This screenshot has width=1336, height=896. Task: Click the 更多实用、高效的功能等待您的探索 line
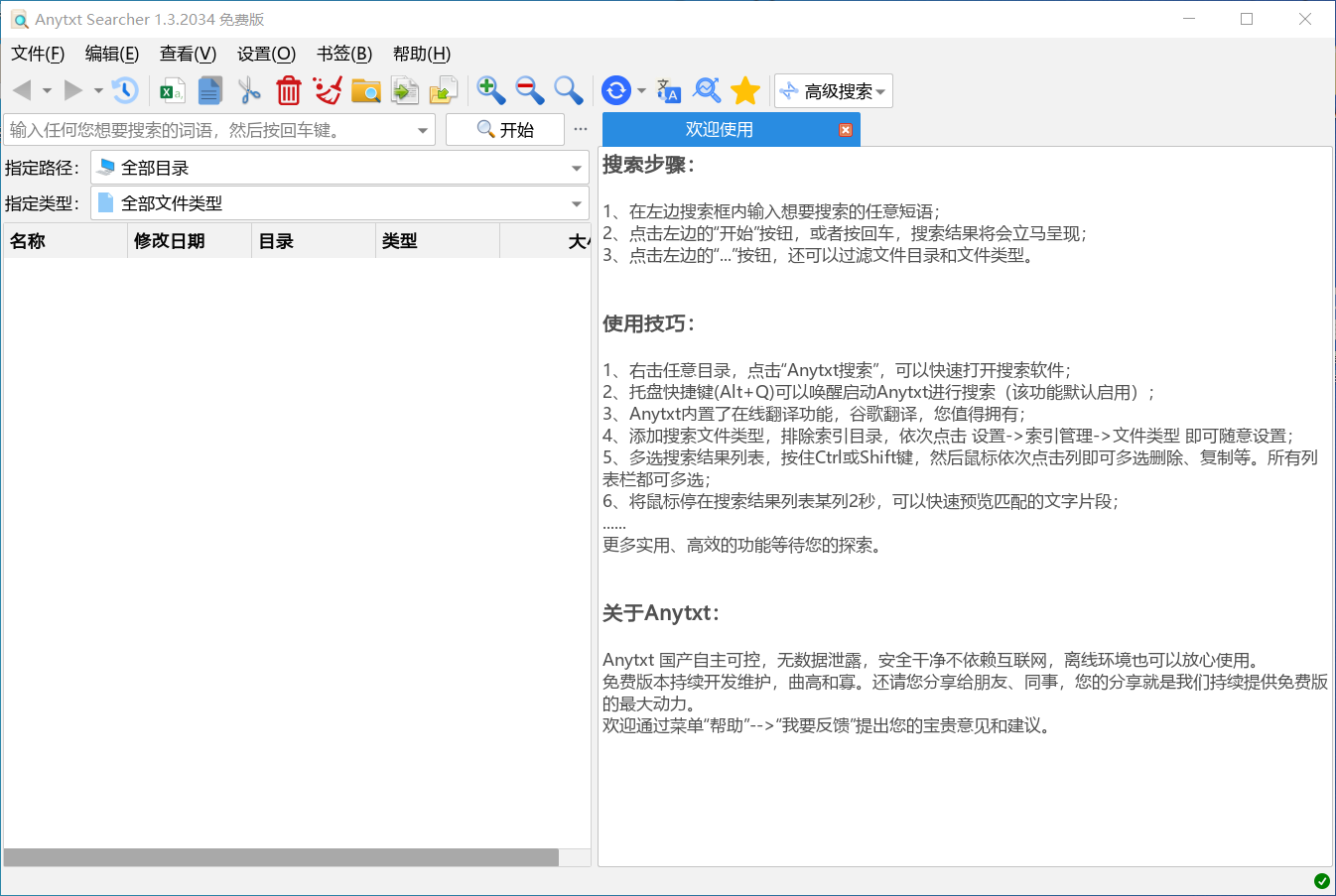pos(742,545)
